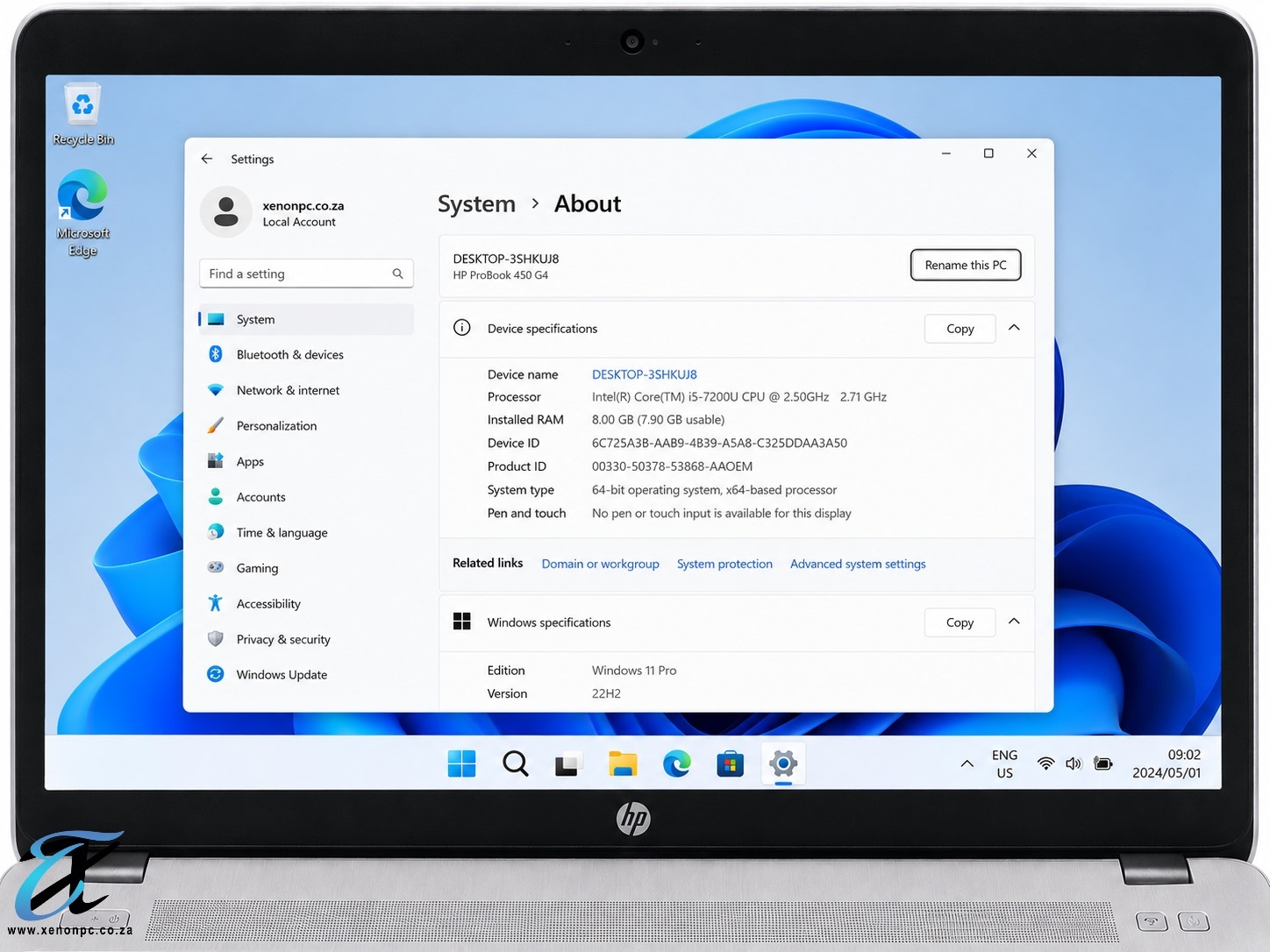This screenshot has width=1270, height=952.
Task: Collapse the Windows specifications section
Action: coord(1014,622)
